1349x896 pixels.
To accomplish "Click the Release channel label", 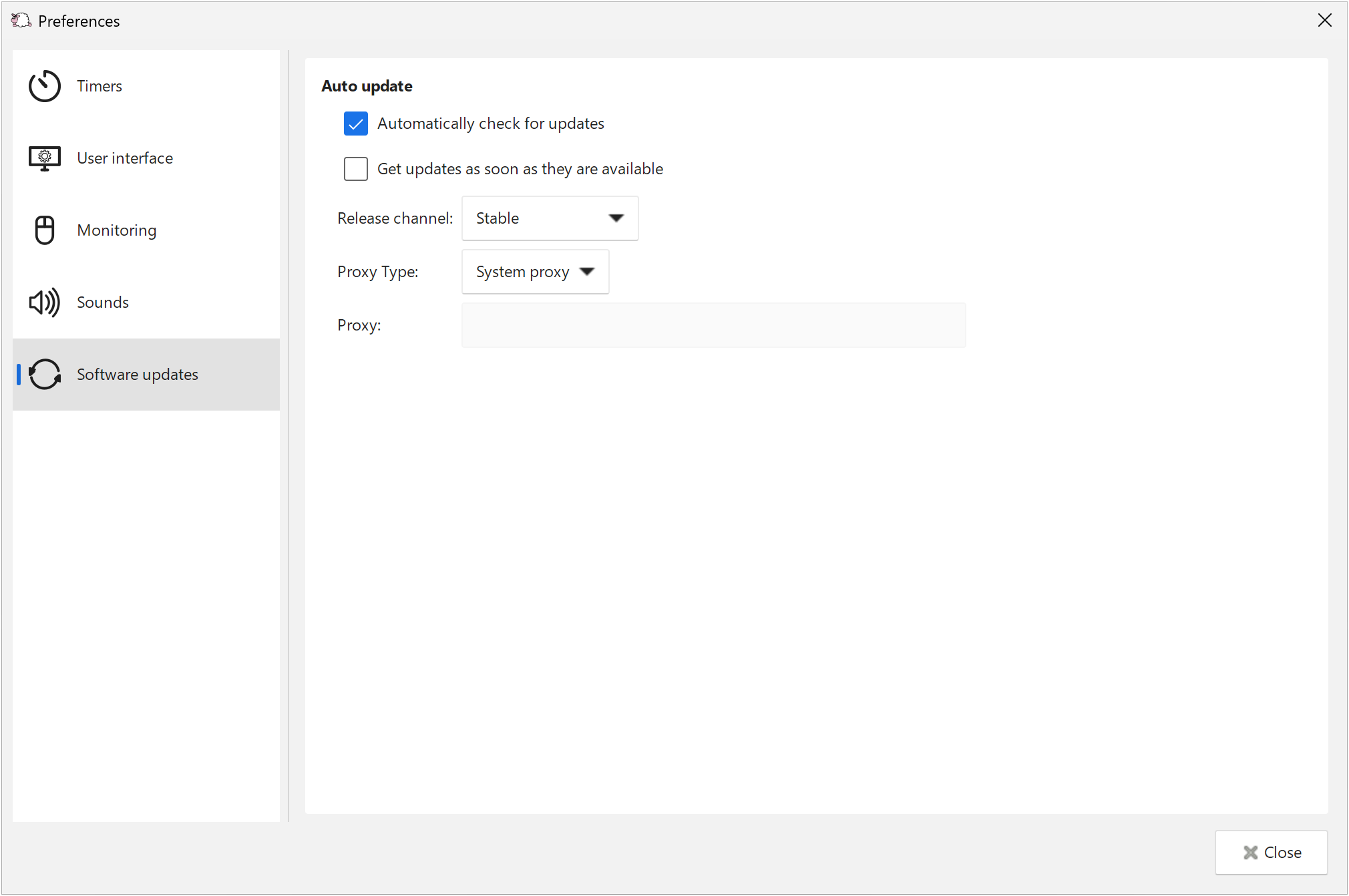I will coord(395,218).
